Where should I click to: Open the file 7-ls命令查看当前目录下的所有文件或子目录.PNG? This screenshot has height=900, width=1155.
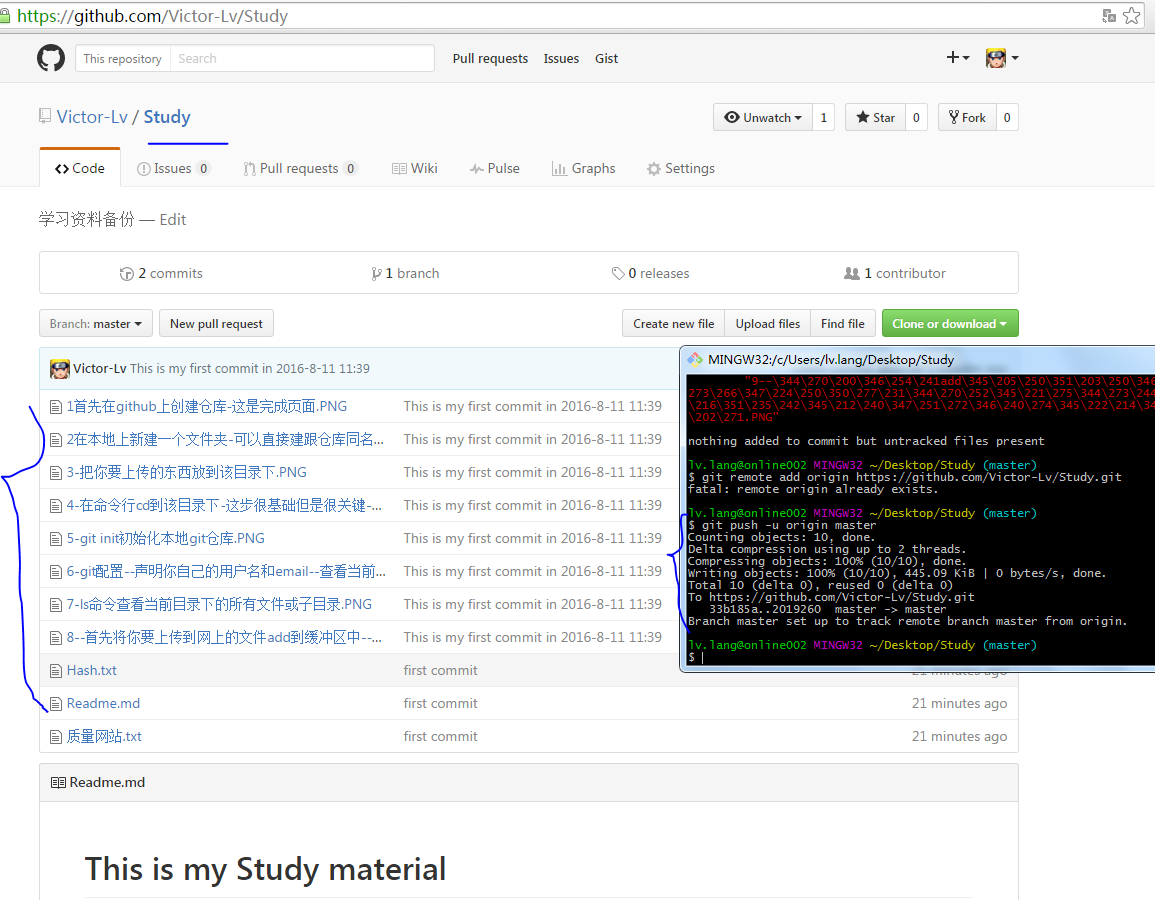(220, 604)
